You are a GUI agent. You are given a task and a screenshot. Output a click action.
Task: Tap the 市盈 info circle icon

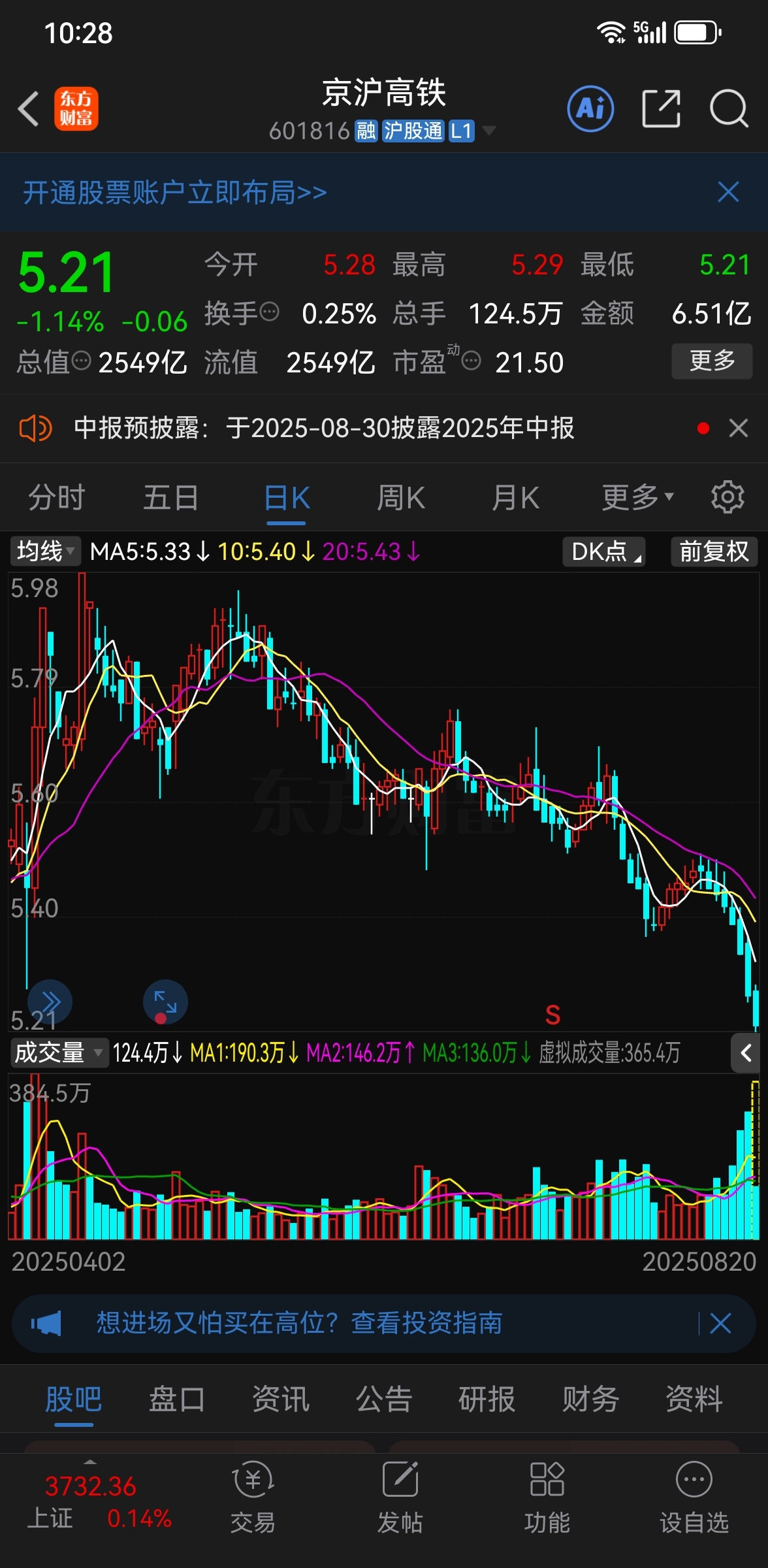pos(472,361)
